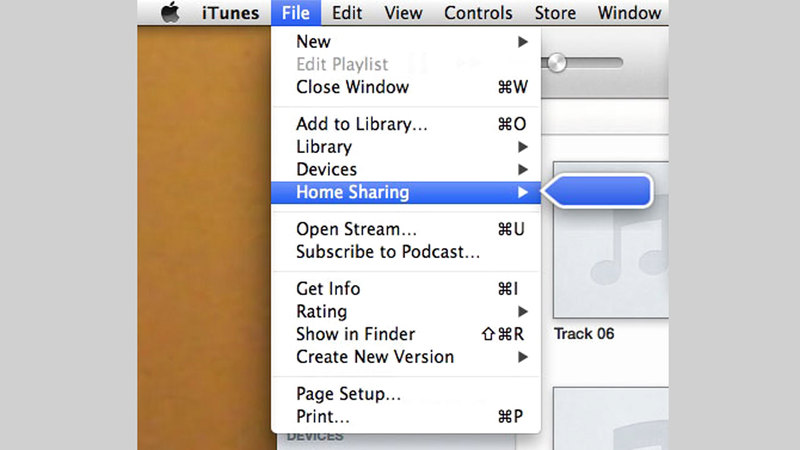Expand the Rating submenu

321,312
